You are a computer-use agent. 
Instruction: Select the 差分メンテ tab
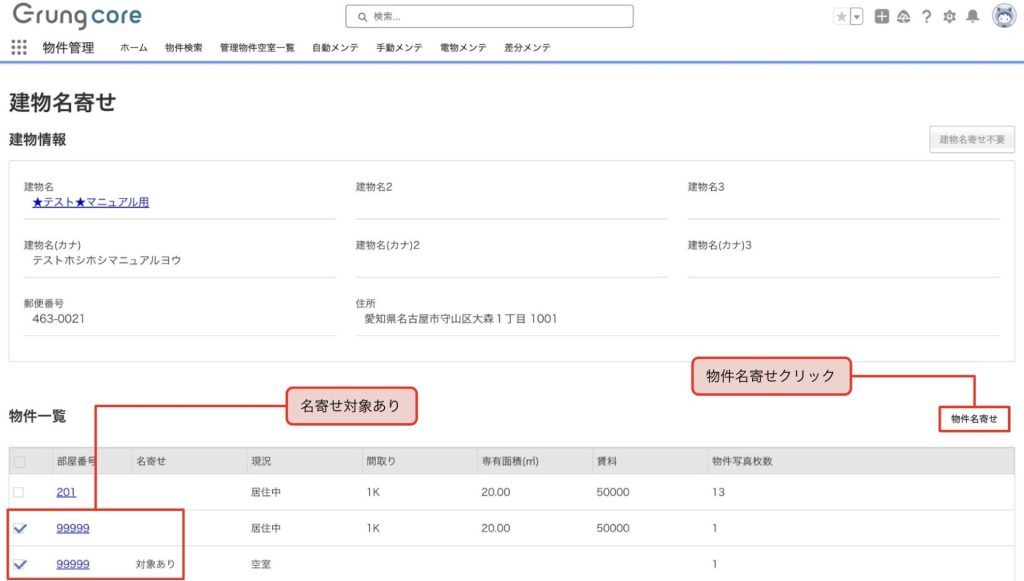coord(527,48)
